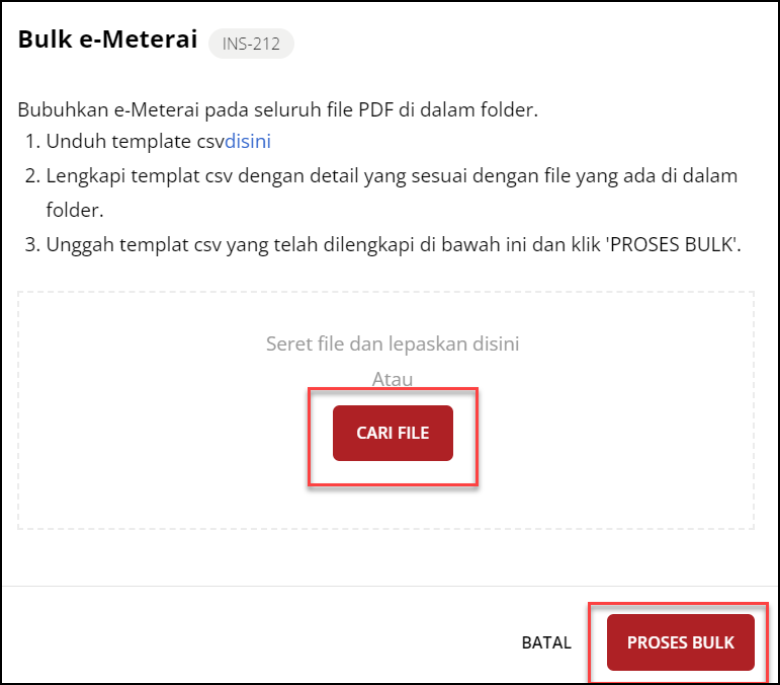Cancel with the BATAL button
Viewport: 780px width, 685px height.
tap(546, 642)
